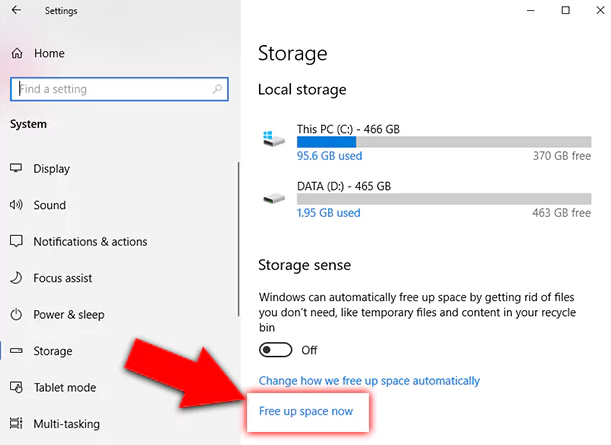This screenshot has width=611, height=445.
Task: Maximize the Settings window
Action: (566, 11)
